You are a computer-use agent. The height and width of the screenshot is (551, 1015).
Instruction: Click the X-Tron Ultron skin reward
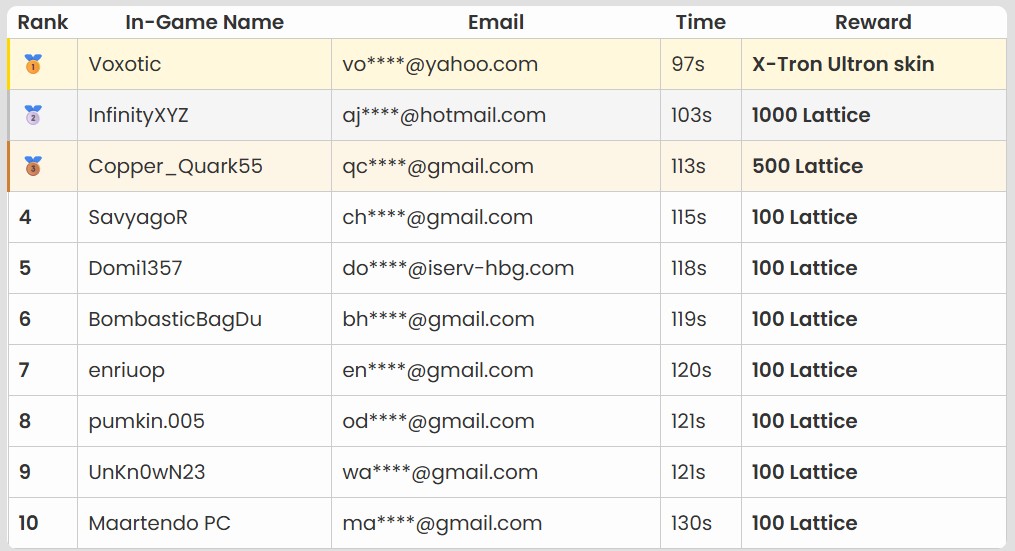843,64
